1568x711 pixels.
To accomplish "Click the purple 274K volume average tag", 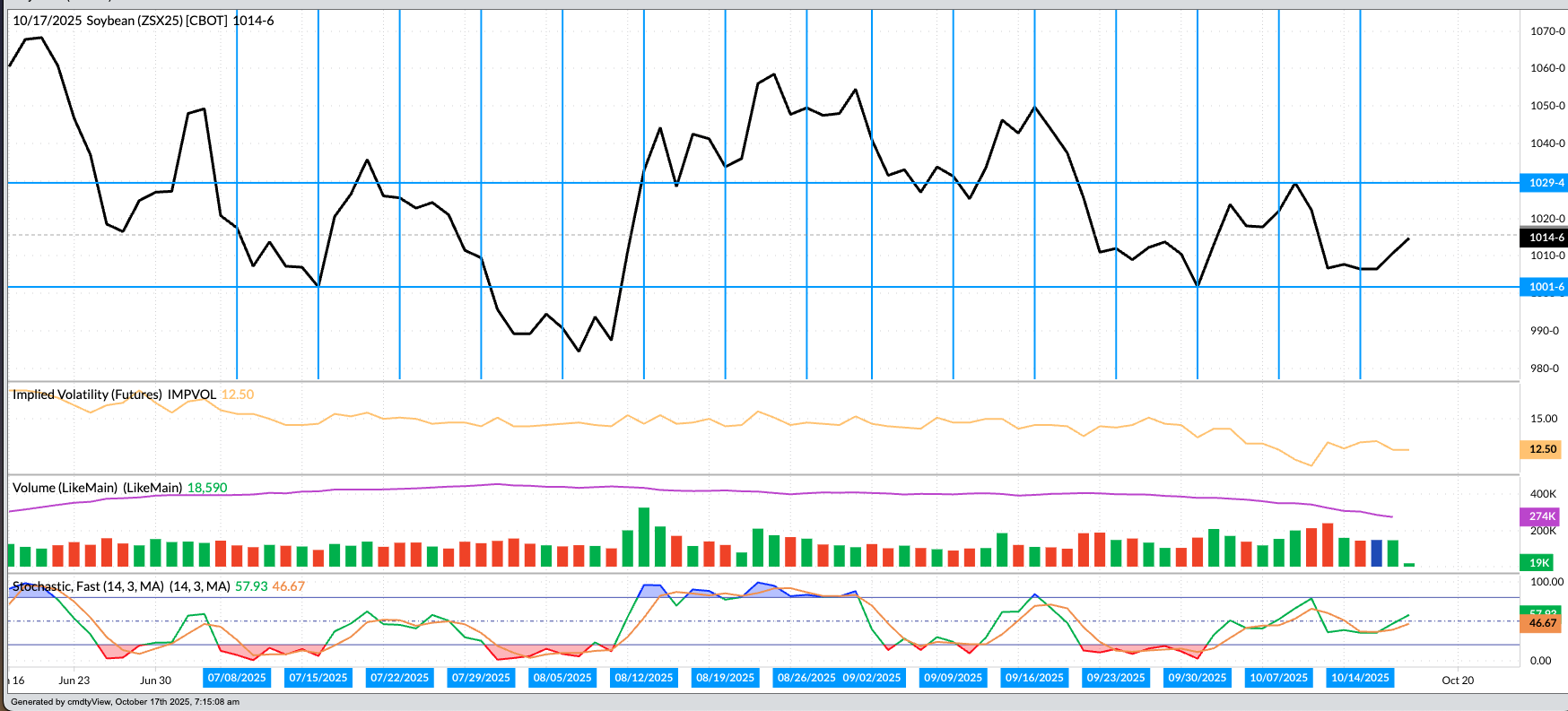I will pyautogui.click(x=1541, y=516).
